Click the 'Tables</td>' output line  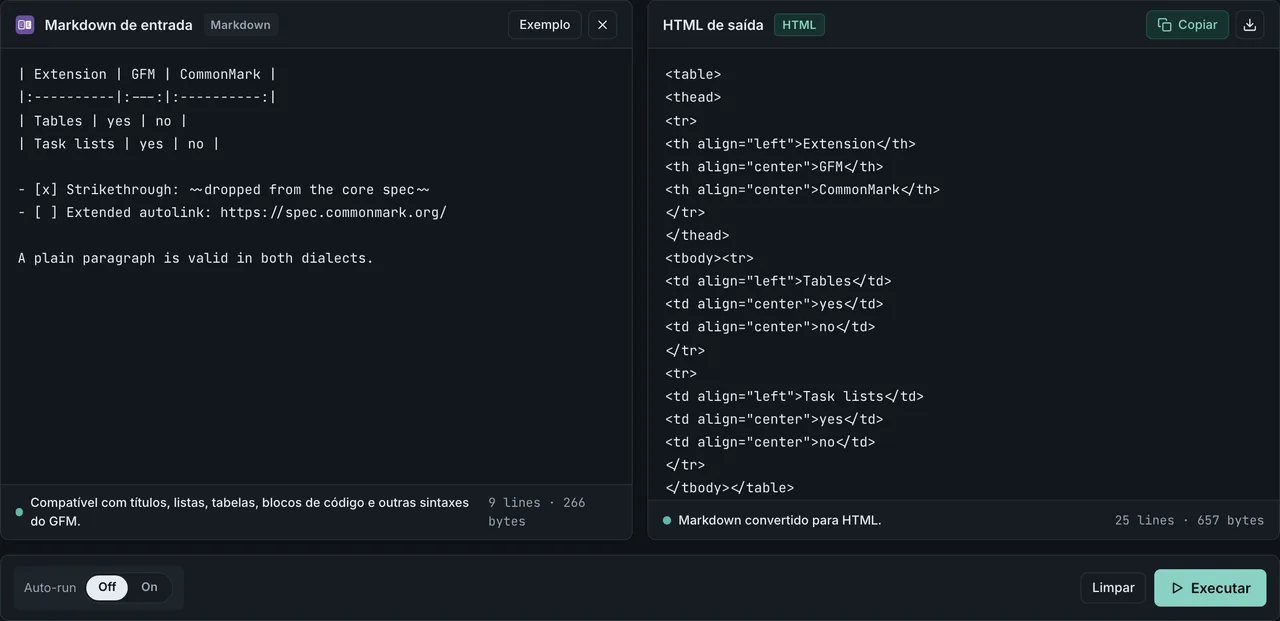pyautogui.click(x=778, y=281)
